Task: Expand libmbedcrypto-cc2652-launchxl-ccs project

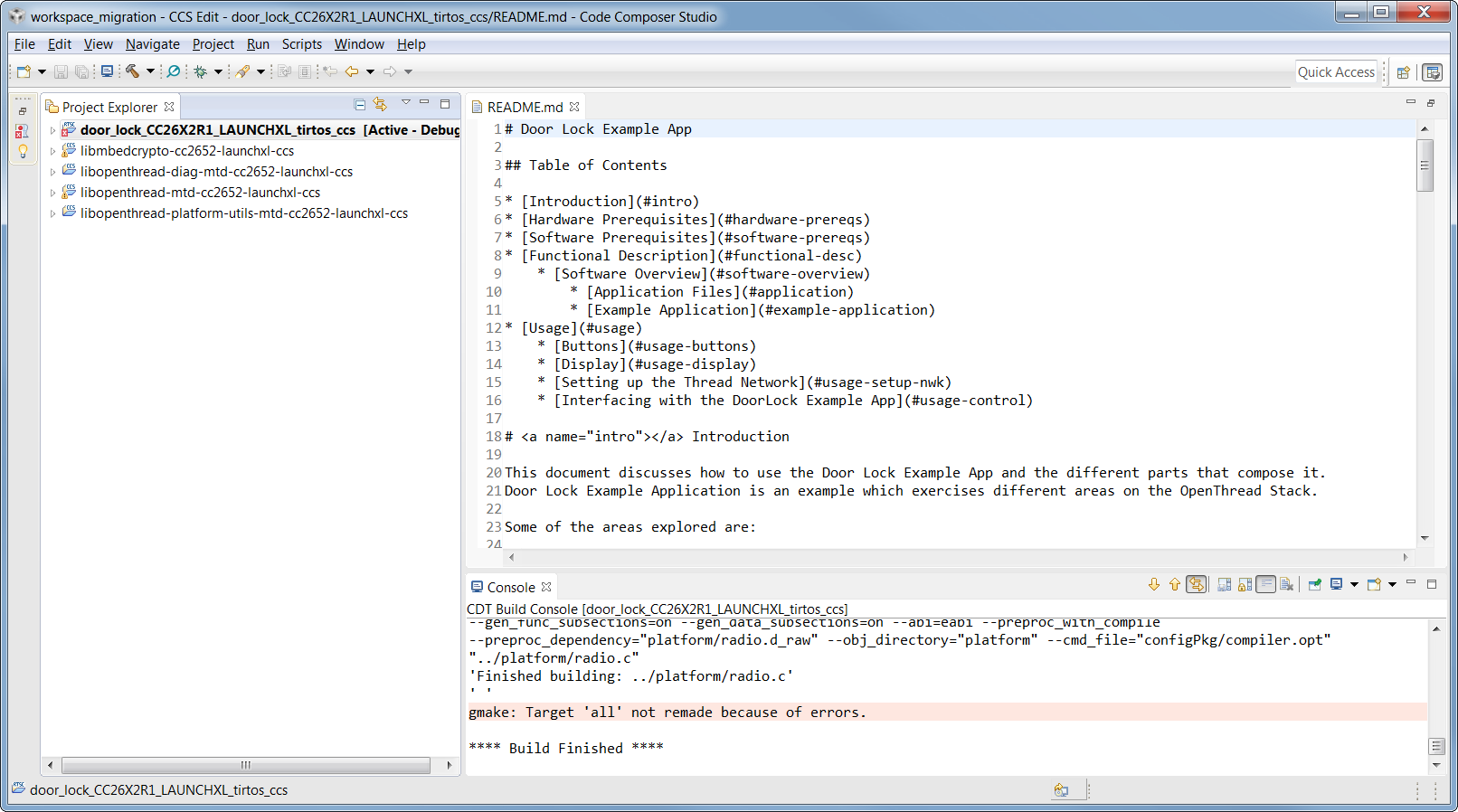Action: coord(52,151)
